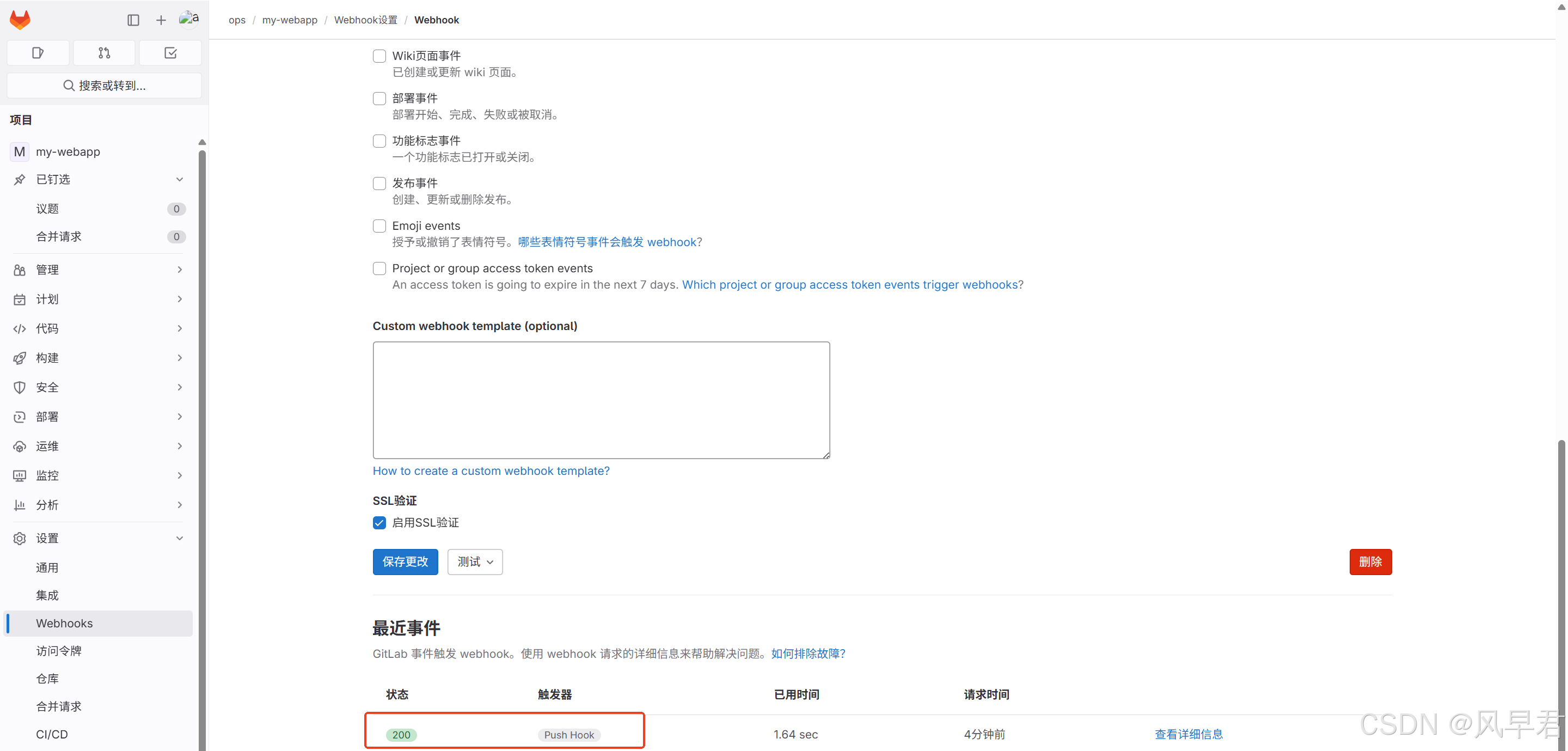Click the plus create-new icon
The image size is (1568, 751).
(161, 20)
